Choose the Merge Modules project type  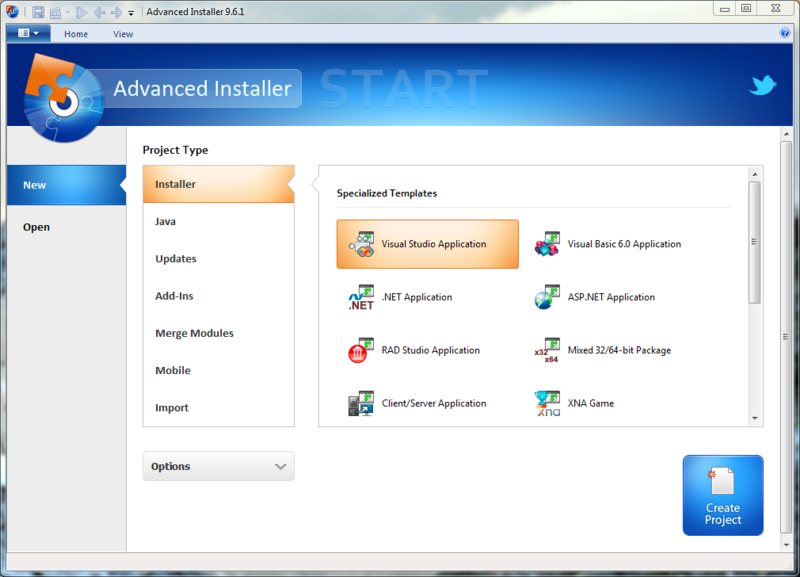click(x=218, y=333)
